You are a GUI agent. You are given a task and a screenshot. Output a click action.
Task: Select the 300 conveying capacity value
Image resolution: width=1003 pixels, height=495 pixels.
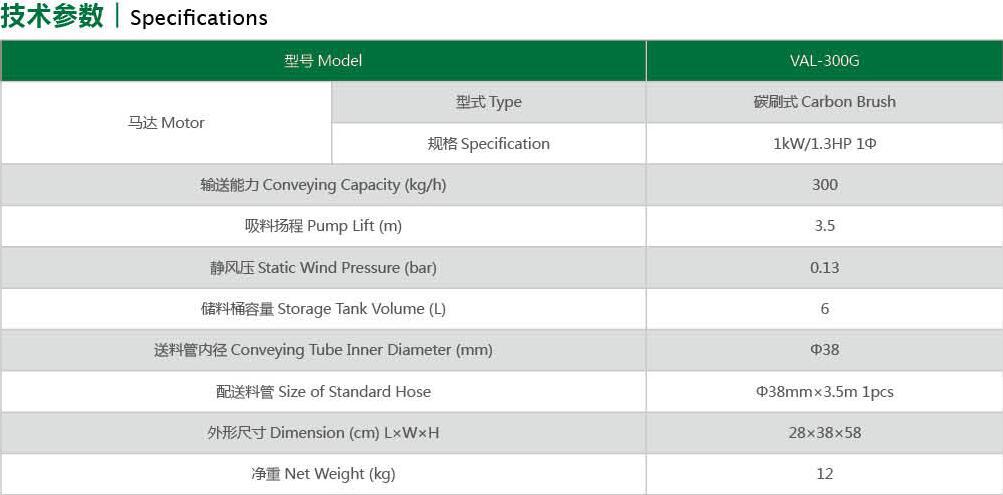point(825,185)
